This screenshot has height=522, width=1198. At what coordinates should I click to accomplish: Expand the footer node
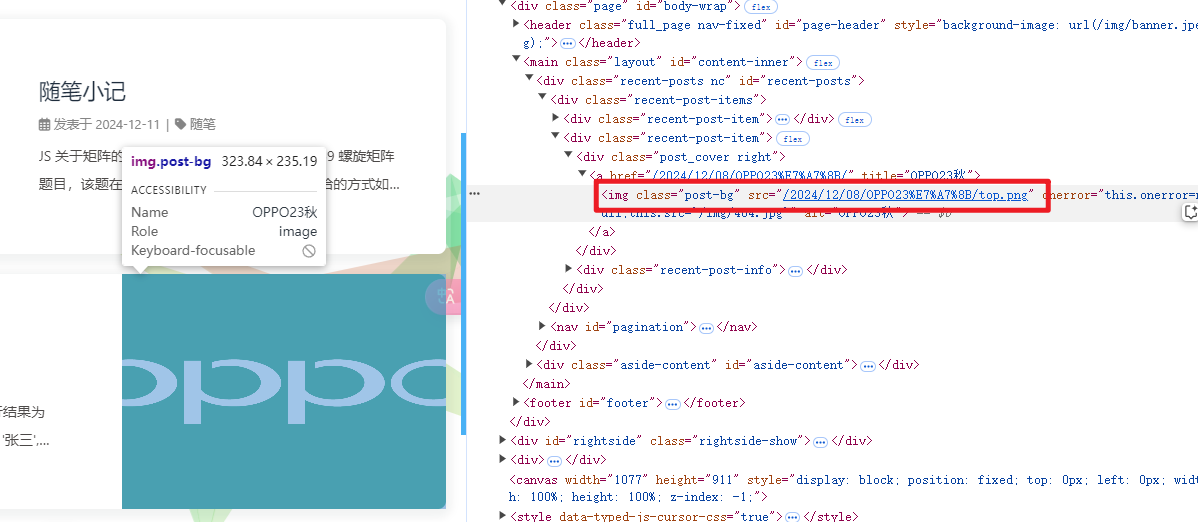pos(516,402)
